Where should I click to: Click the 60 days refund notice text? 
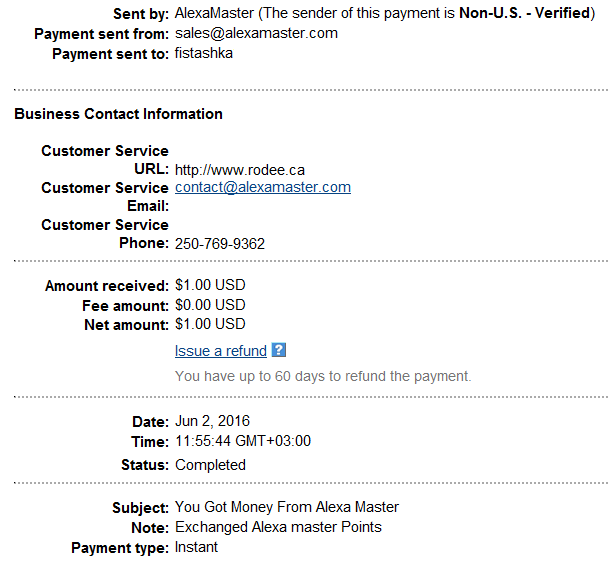coord(323,376)
